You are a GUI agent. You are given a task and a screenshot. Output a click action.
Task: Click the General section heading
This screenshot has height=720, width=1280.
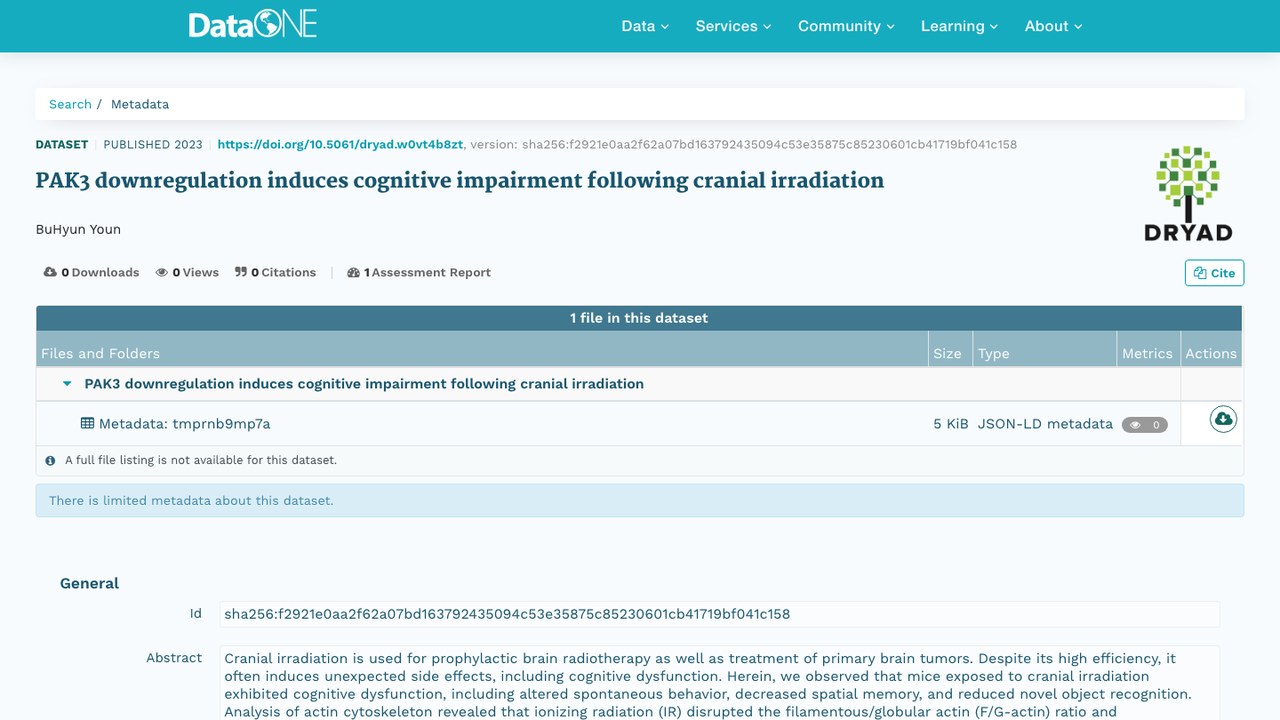[x=89, y=583]
